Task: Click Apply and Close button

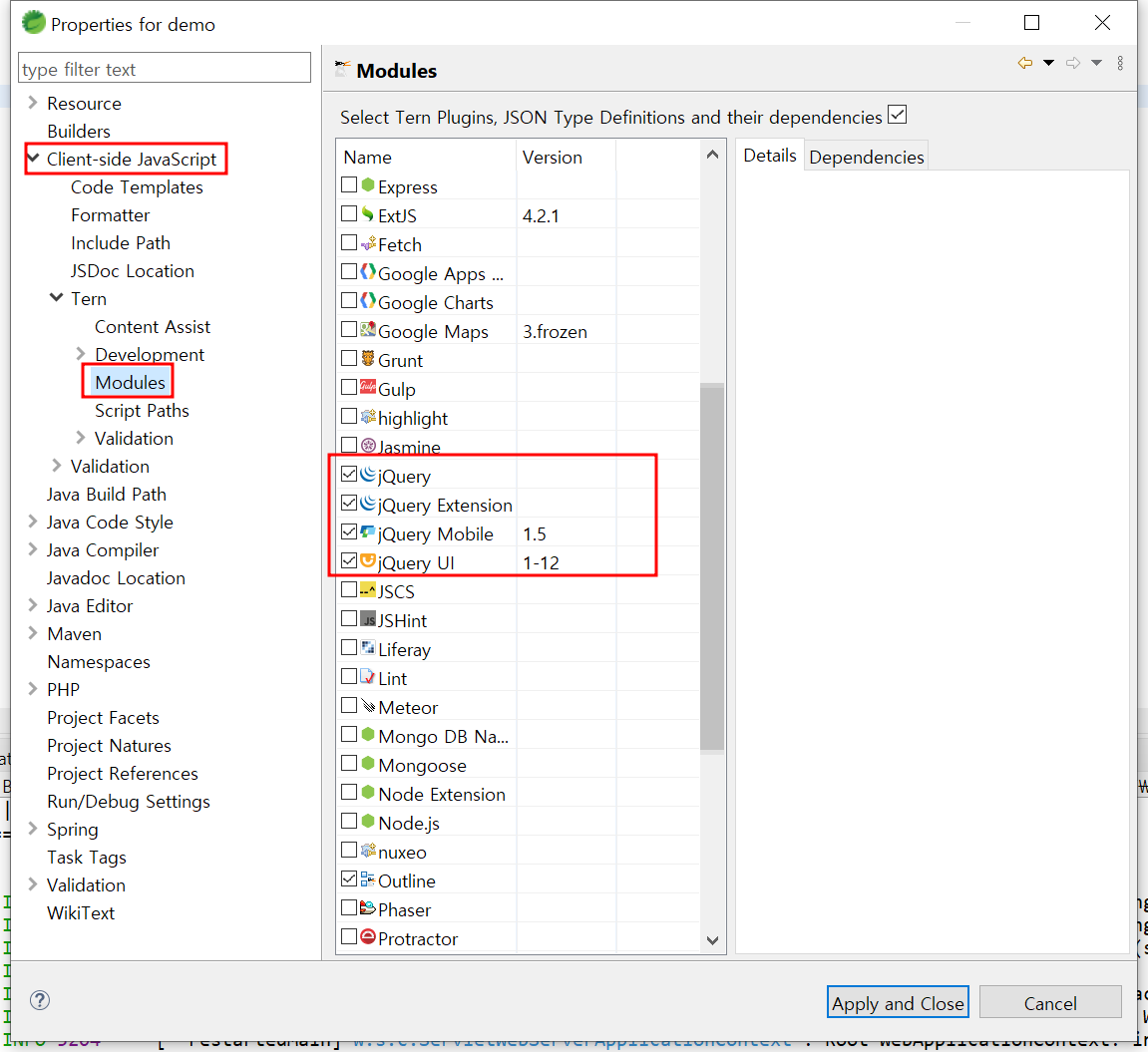Action: tap(899, 1002)
